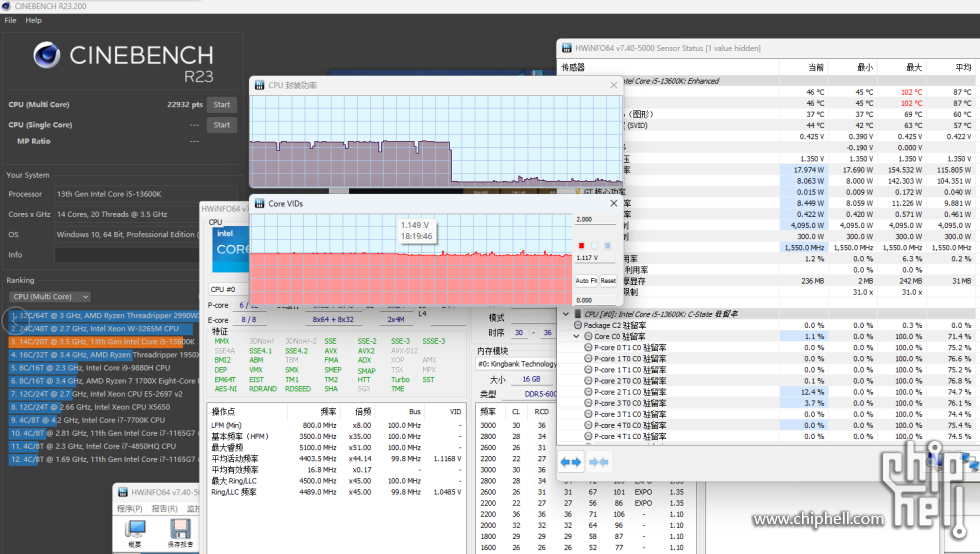
Task: Select ranking entry 12 11th Gen Core i7-1165G7 1.69 GHz
Action: (x=102, y=459)
